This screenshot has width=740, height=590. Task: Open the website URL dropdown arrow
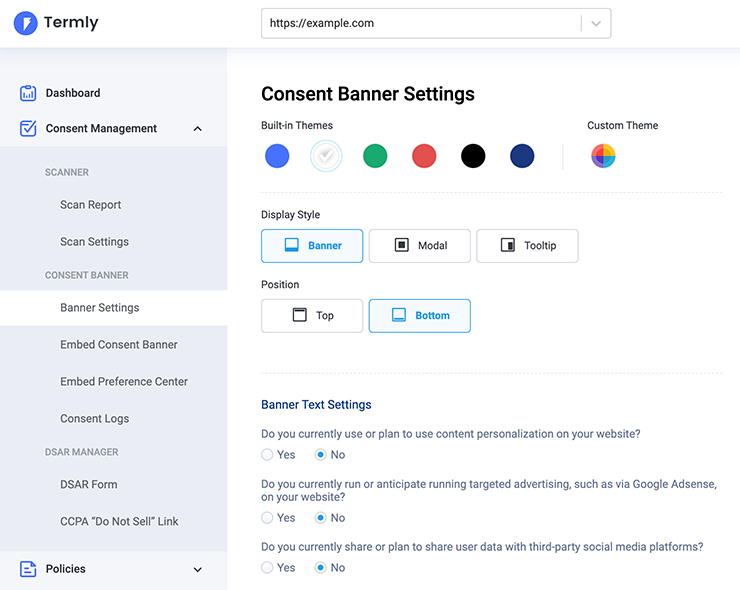[596, 24]
